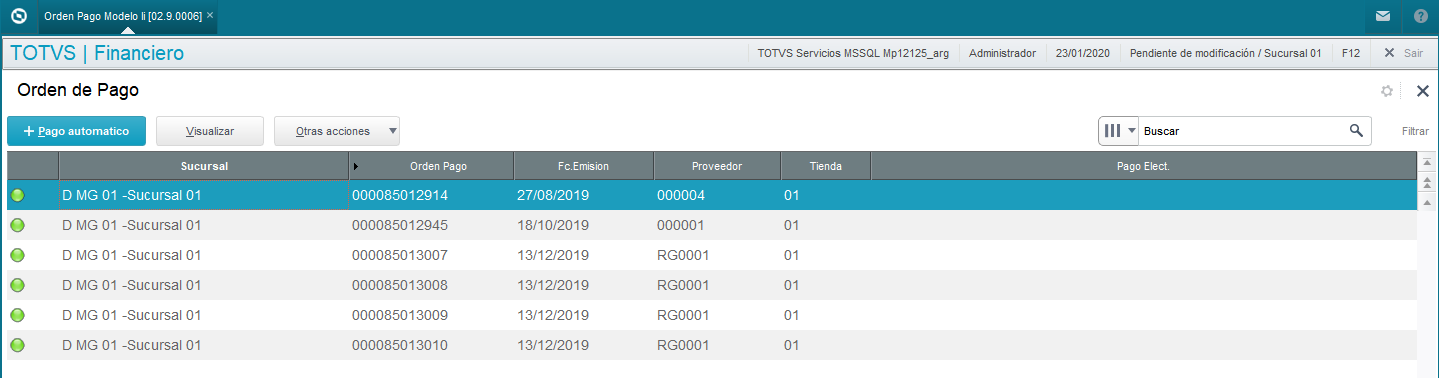Sort by the Tienda column header
The width and height of the screenshot is (1439, 378).
tap(825, 166)
